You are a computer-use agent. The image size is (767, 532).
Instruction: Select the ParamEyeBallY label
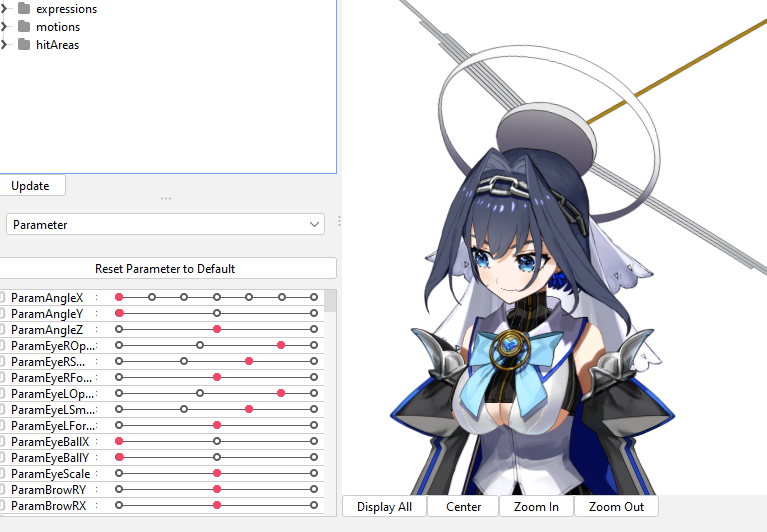point(50,458)
